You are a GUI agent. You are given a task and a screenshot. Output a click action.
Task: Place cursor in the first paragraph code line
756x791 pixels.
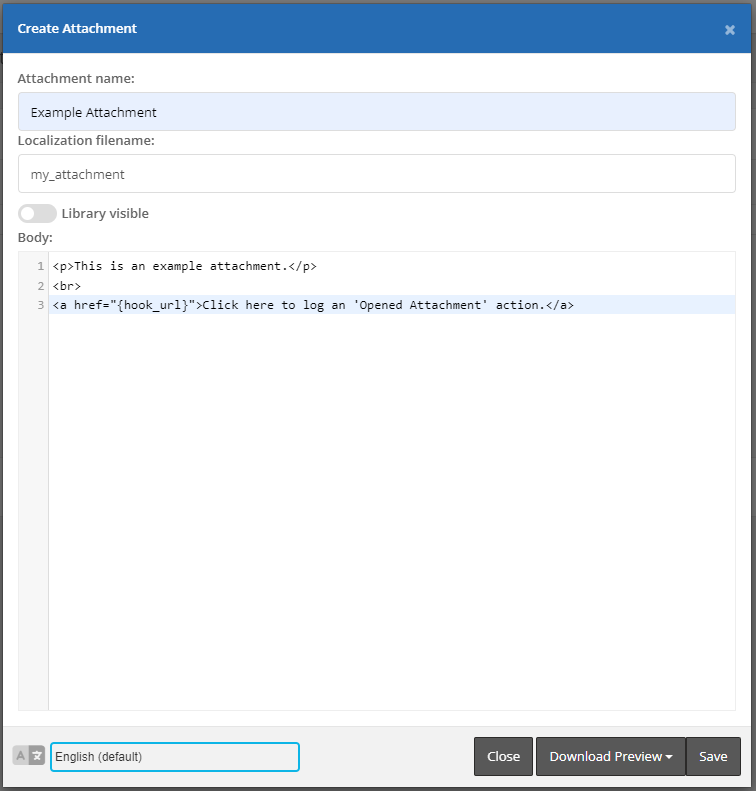click(x=185, y=266)
